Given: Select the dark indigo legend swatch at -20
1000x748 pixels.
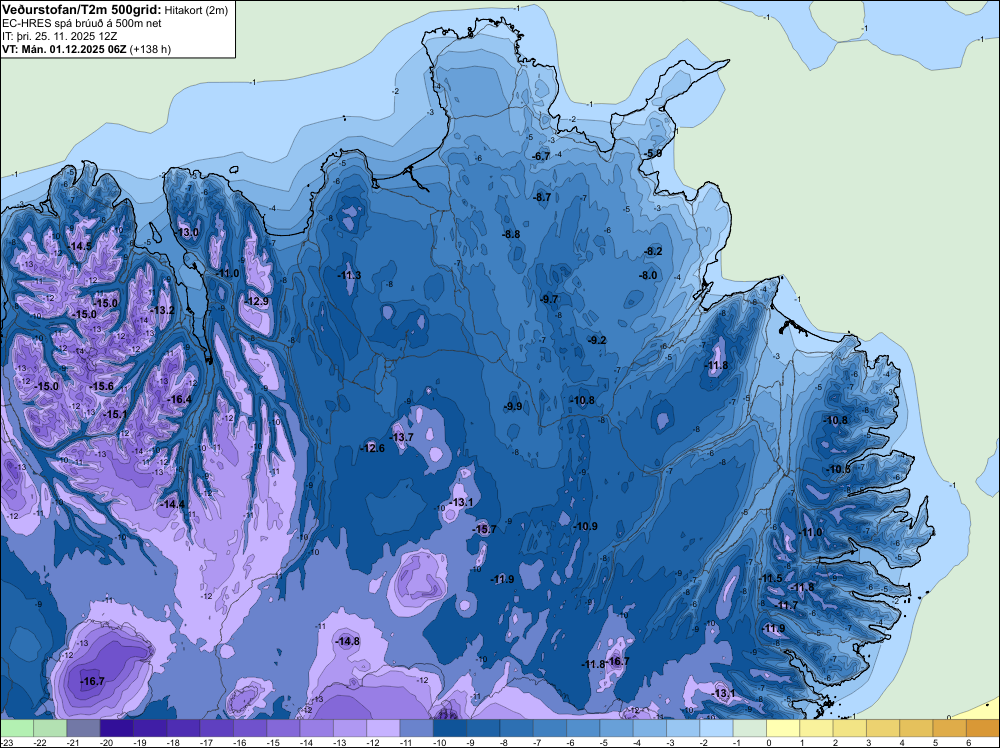Looking at the screenshot, I should pyautogui.click(x=117, y=728).
